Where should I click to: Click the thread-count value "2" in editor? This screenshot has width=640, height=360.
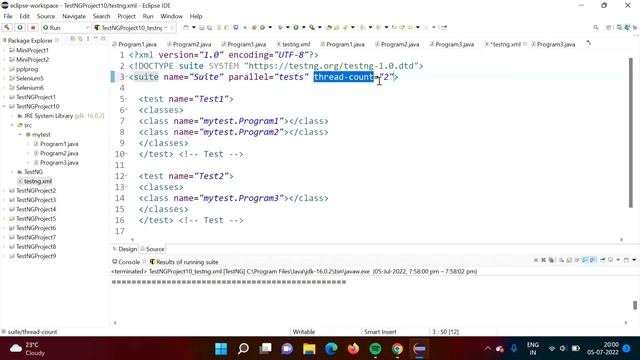click(x=387, y=77)
